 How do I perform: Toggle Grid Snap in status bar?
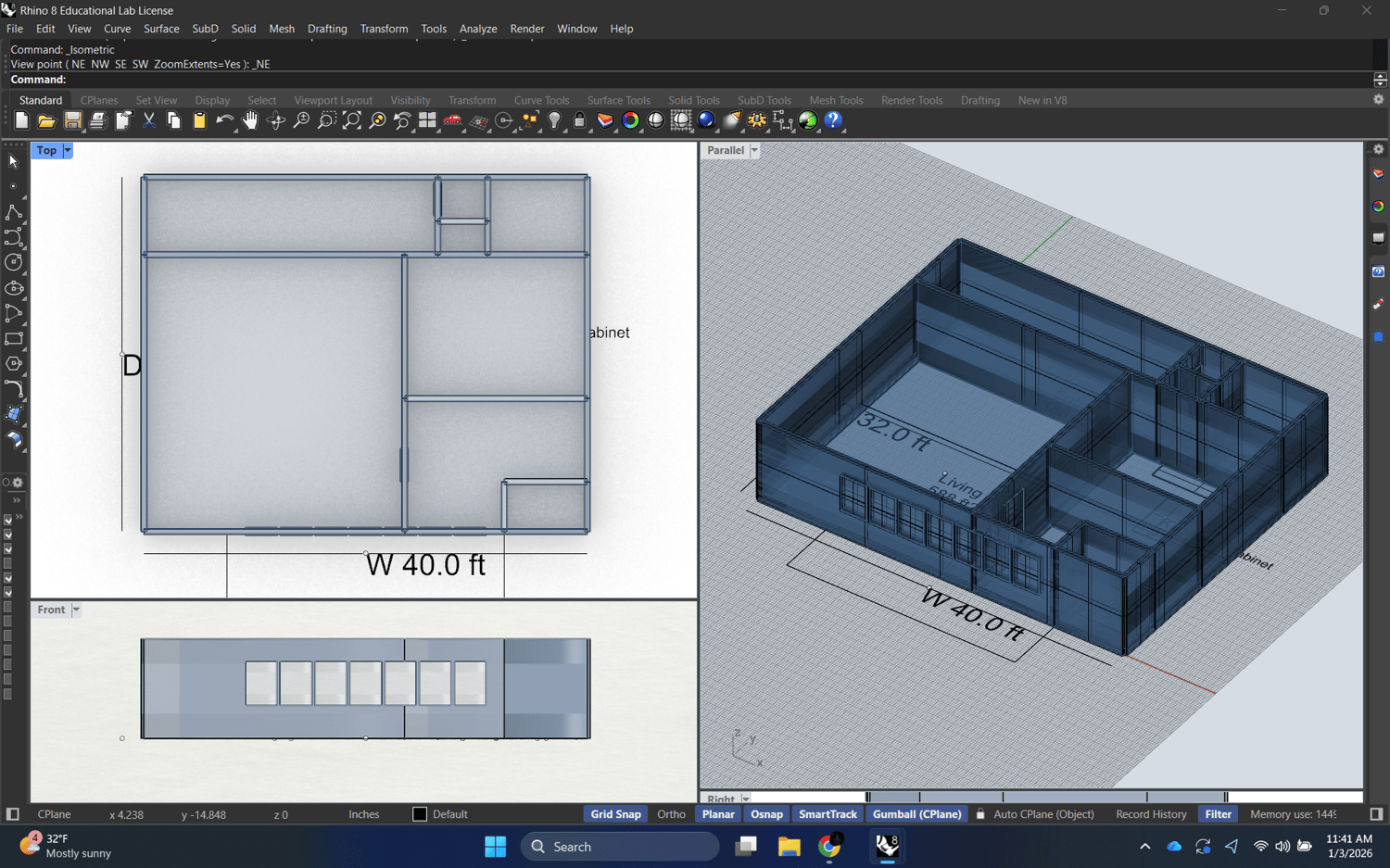615,814
